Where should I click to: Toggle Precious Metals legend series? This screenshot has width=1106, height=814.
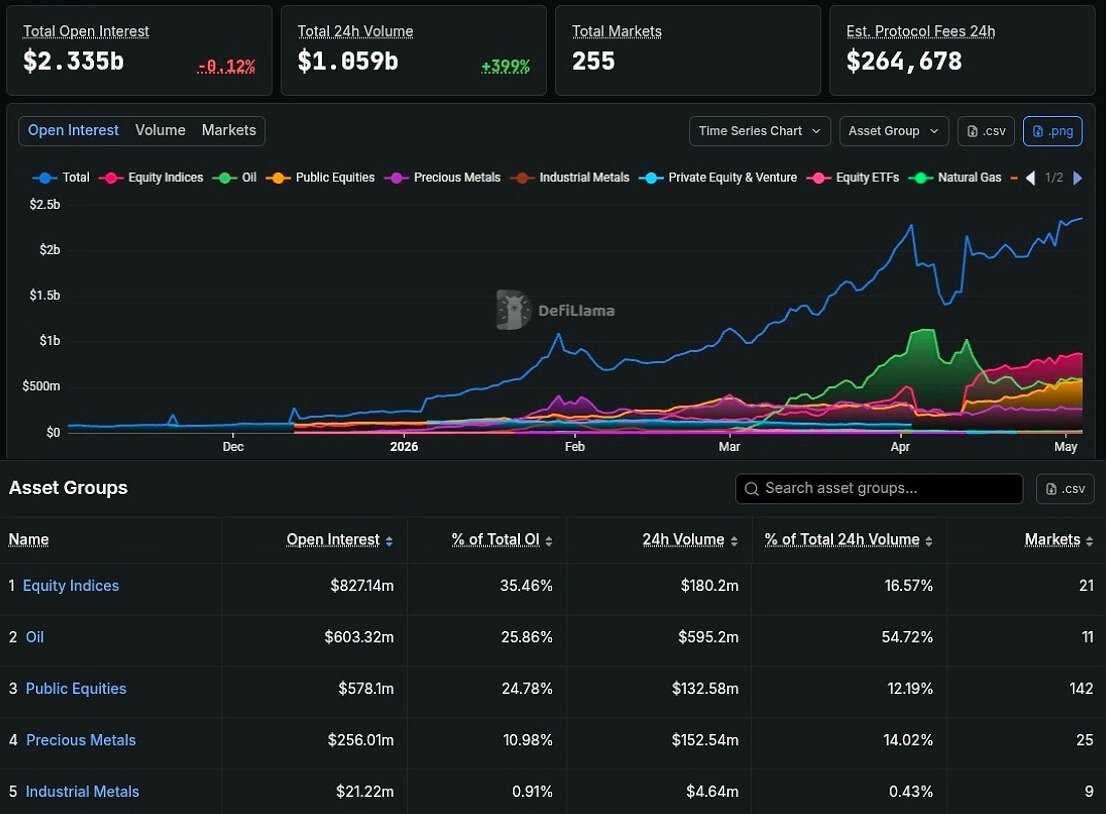(442, 178)
